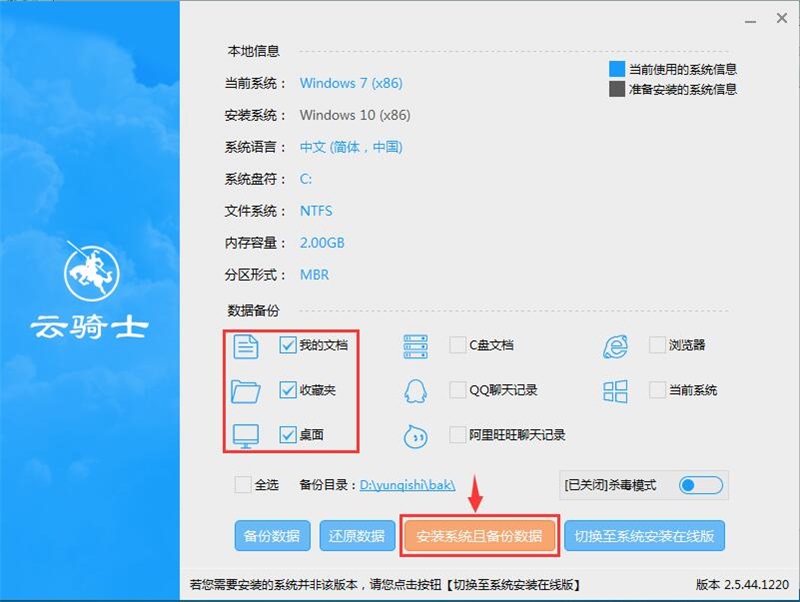The height and width of the screenshot is (602, 800).
Task: Check the 全选 select-all checkbox
Action: [x=243, y=484]
